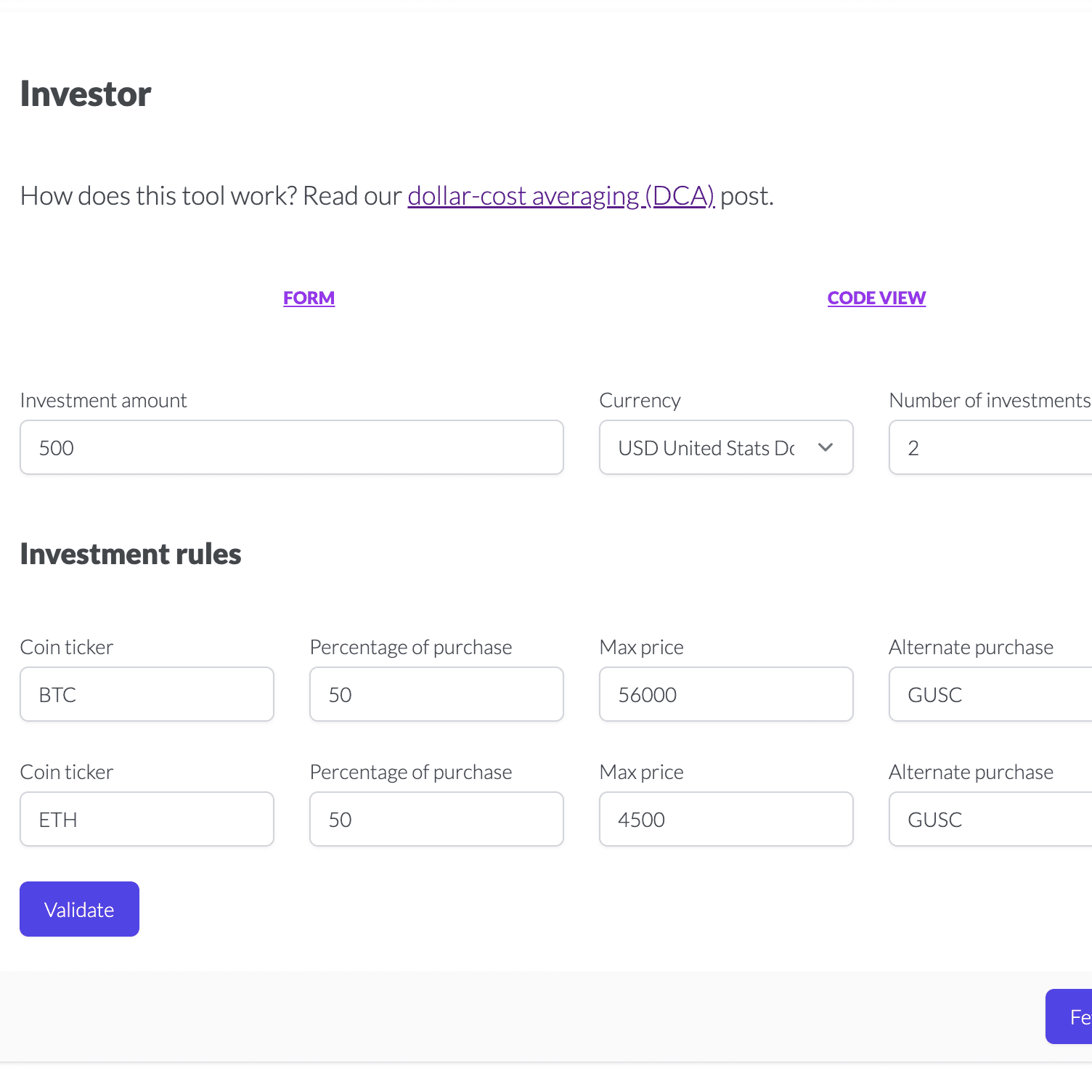Click the Currency dropdown chevron arrow
The width and height of the screenshot is (1092, 1092).
(825, 447)
